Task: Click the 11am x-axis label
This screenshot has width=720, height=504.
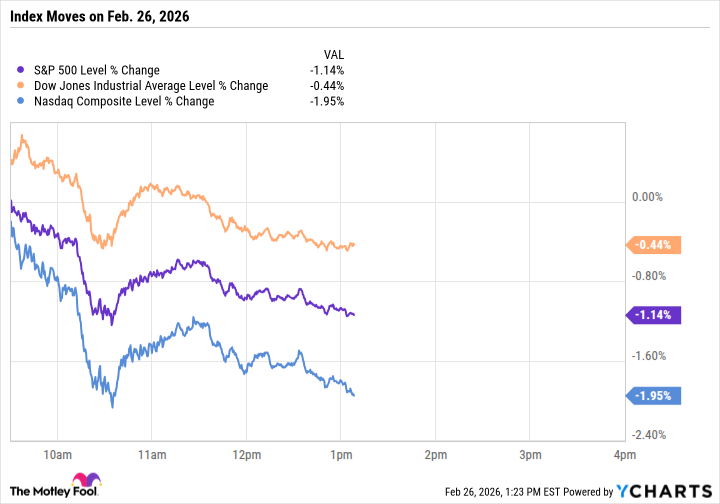Action: [151, 455]
